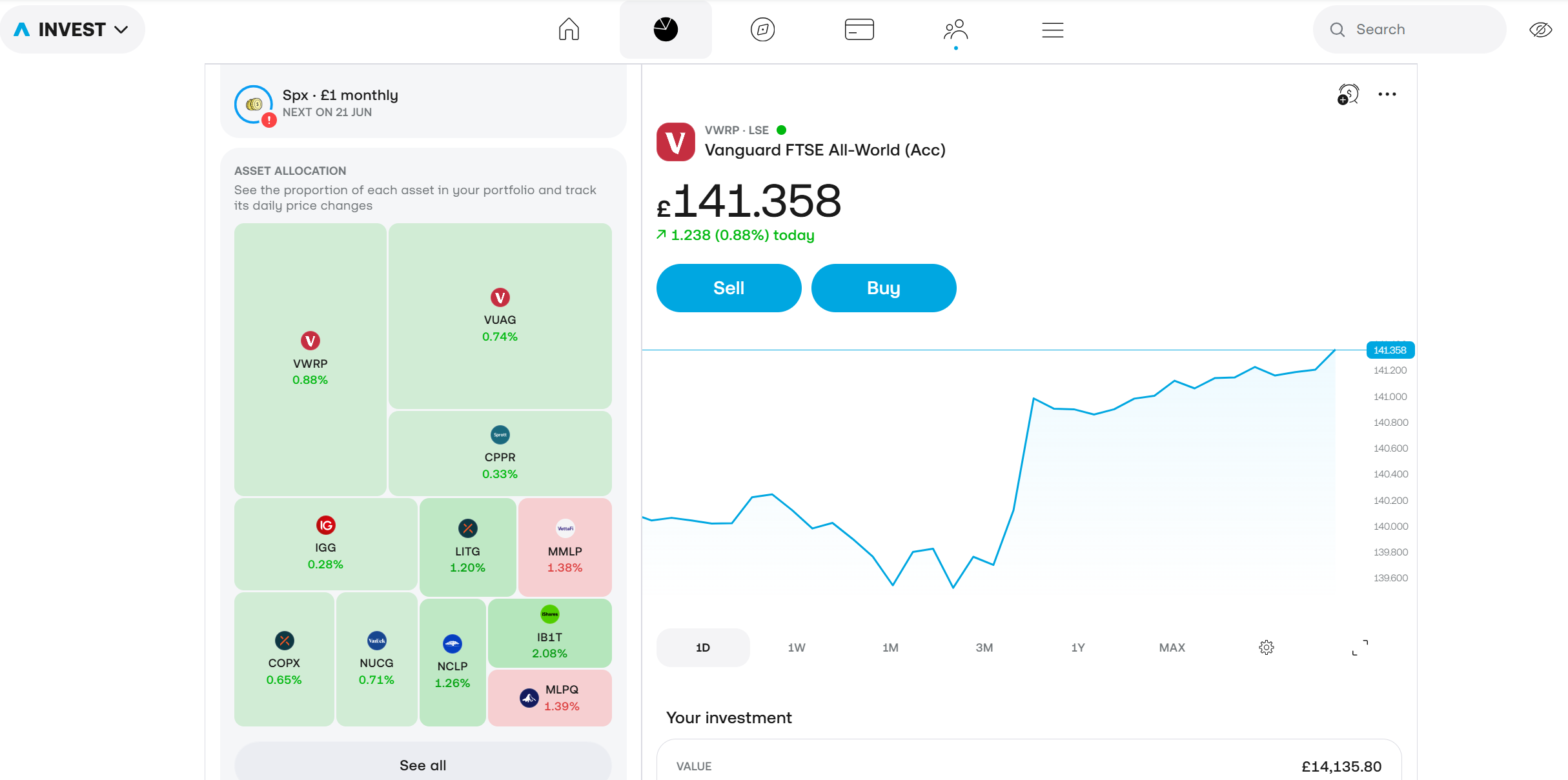Open the Spx £1 monthly pie card

(423, 103)
